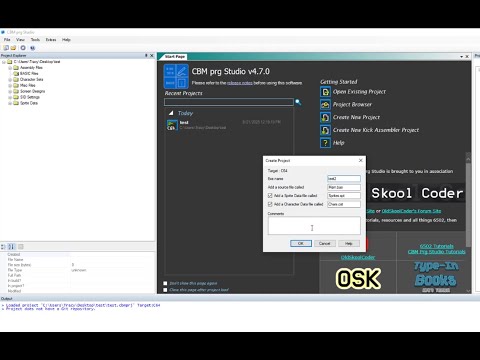Open the View menu
Image resolution: width=480 pixels, height=360 pixels.
20,40
